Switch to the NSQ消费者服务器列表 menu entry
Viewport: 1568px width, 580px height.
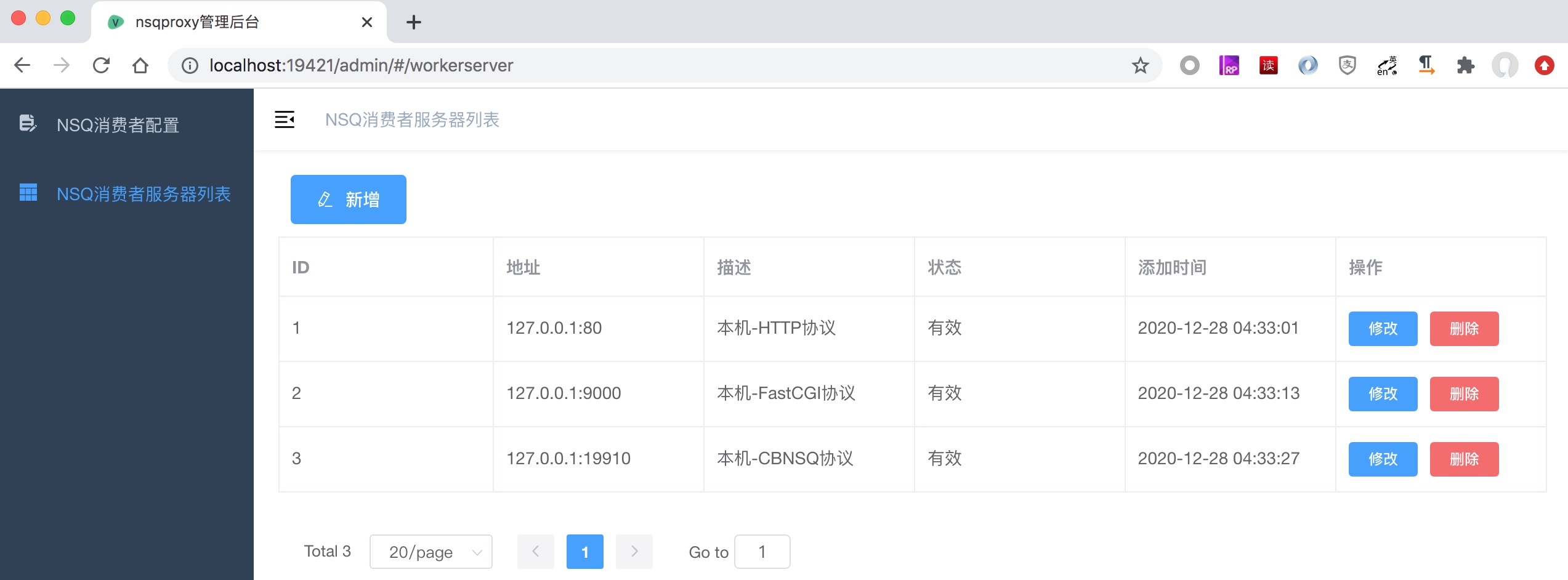[x=142, y=193]
